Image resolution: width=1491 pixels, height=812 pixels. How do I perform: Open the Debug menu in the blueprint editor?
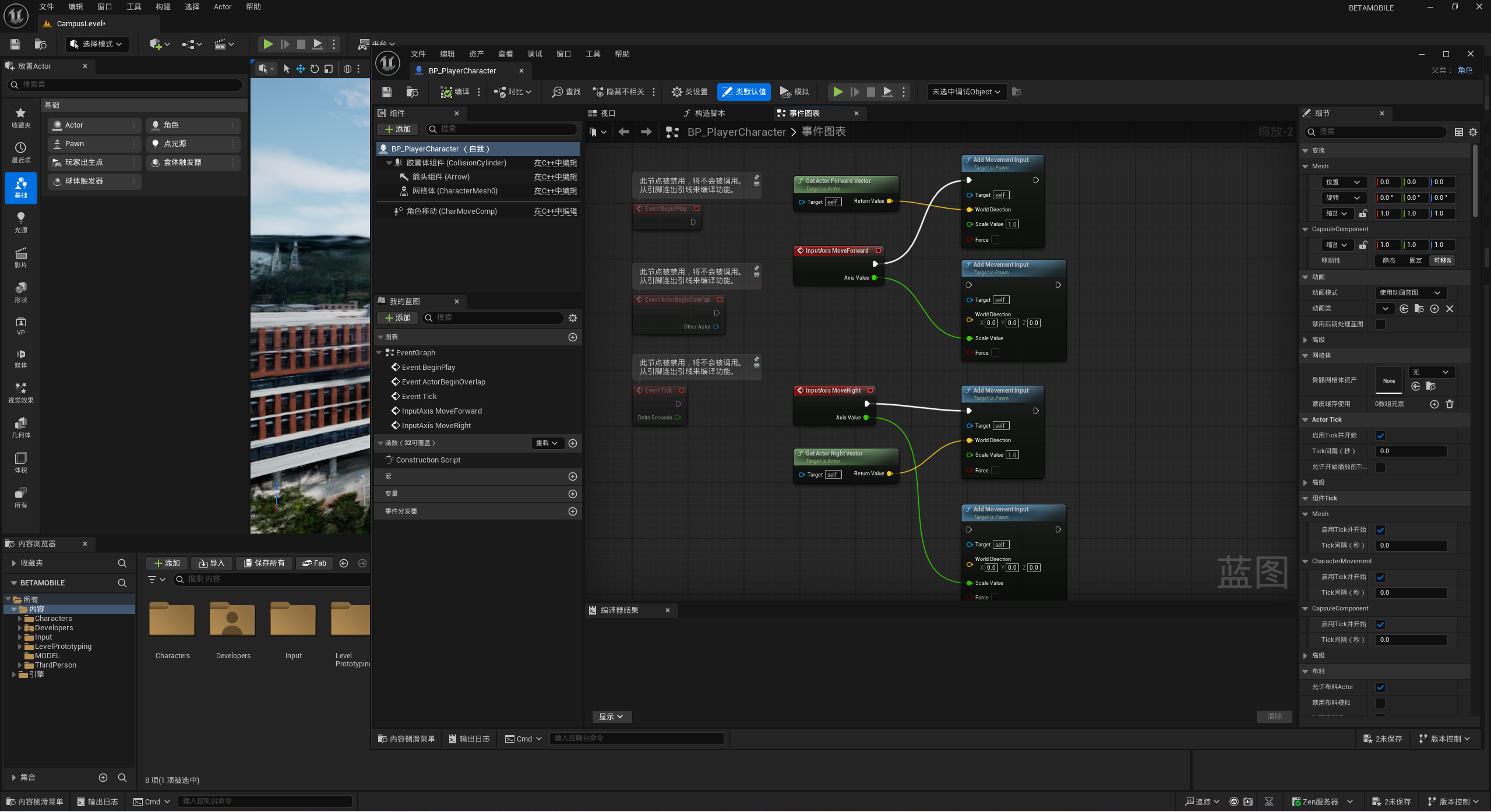tap(534, 54)
